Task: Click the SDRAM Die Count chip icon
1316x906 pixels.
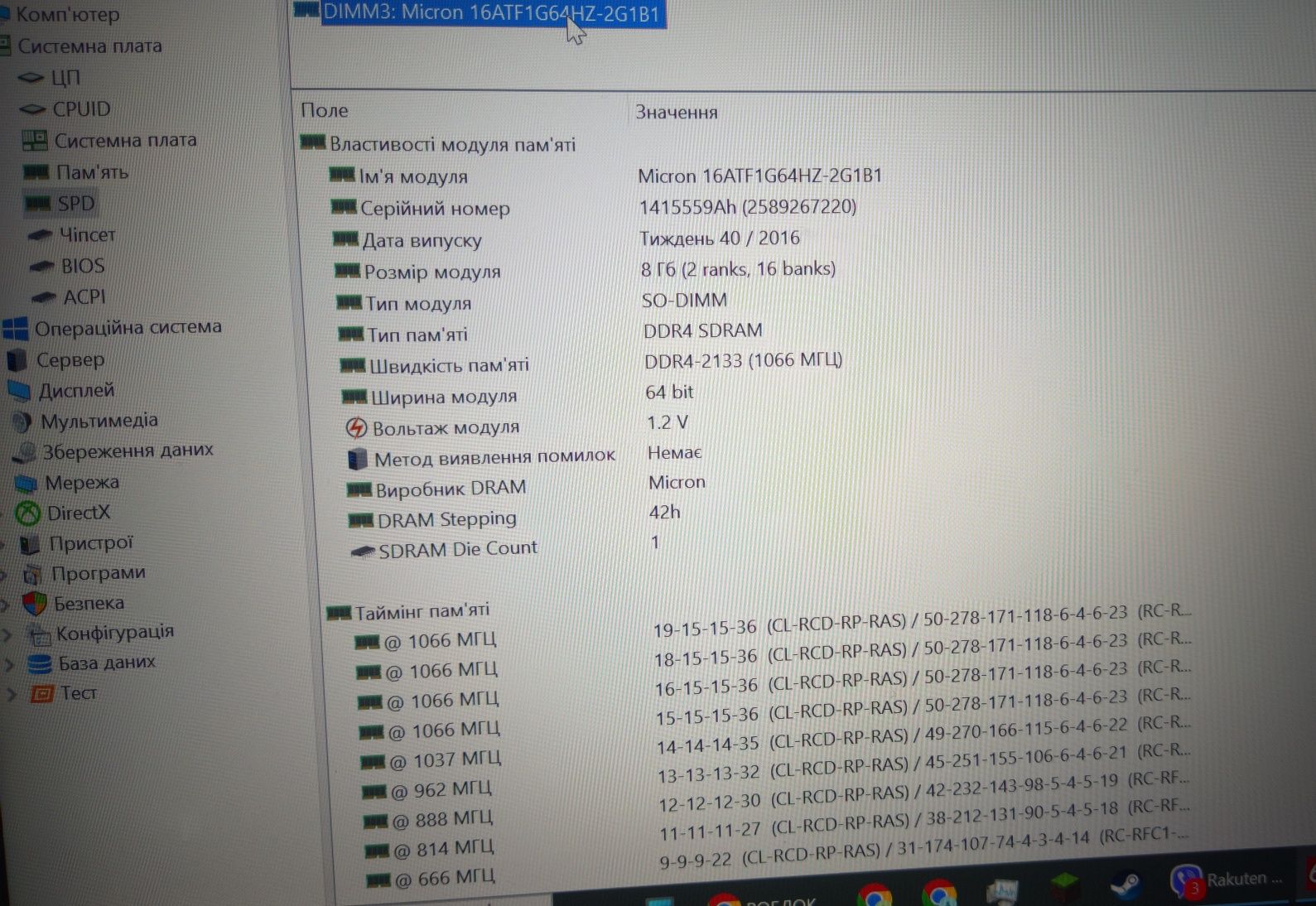Action: coord(363,552)
